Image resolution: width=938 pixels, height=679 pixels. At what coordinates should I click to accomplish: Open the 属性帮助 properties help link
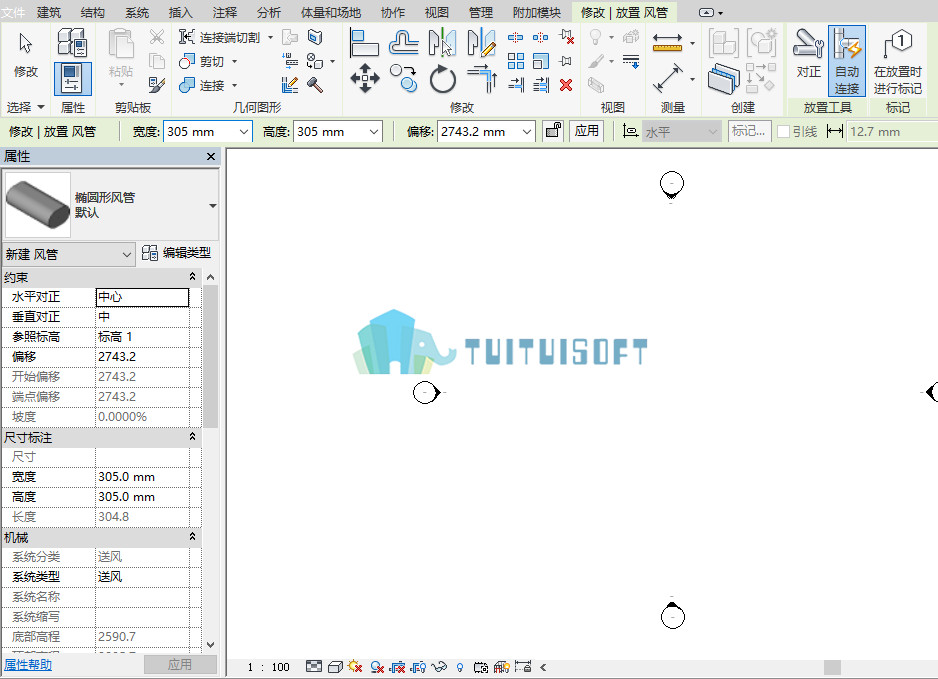pyautogui.click(x=28, y=665)
